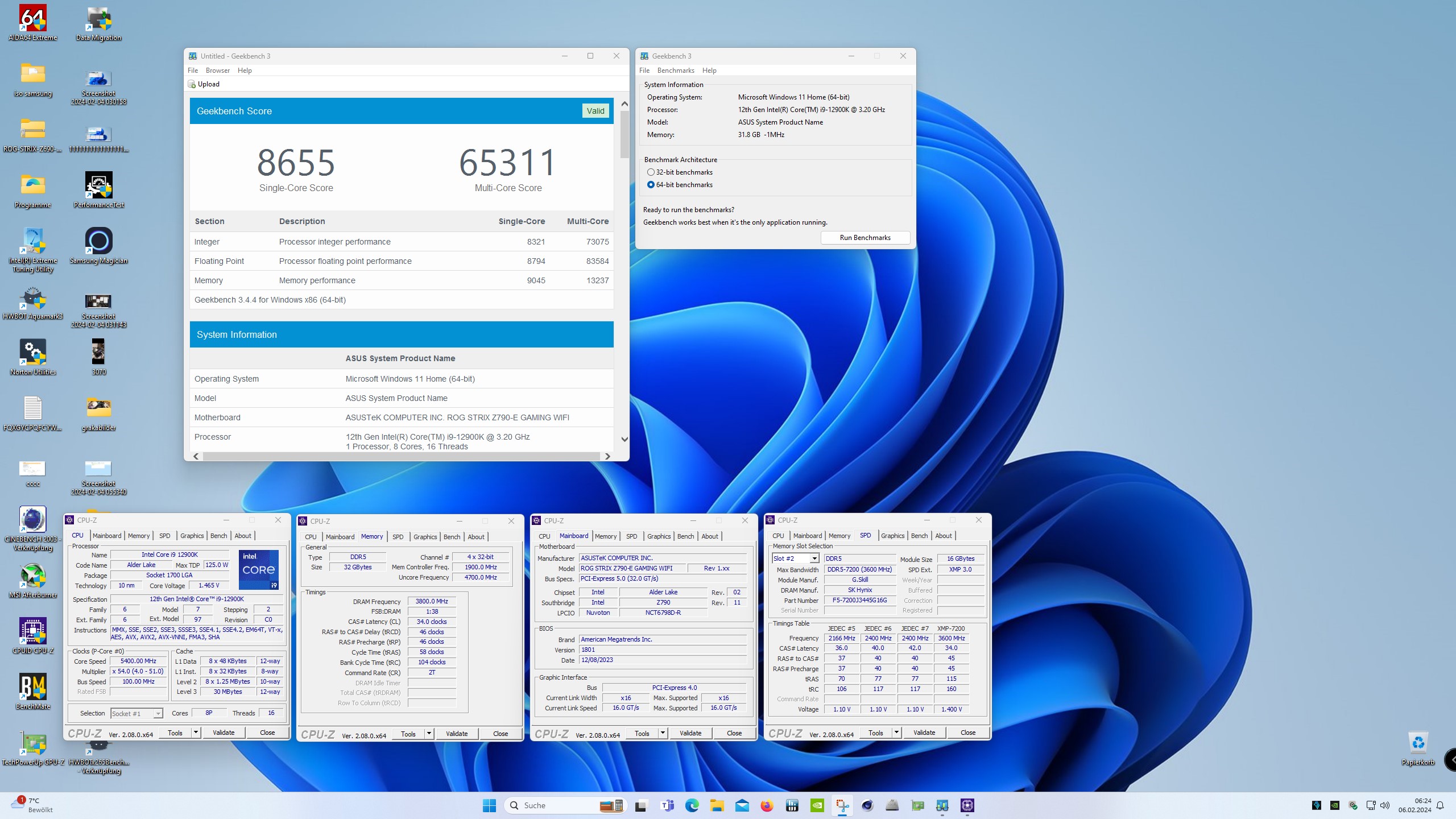Open the notifications bell in the taskbar

[x=1440, y=805]
